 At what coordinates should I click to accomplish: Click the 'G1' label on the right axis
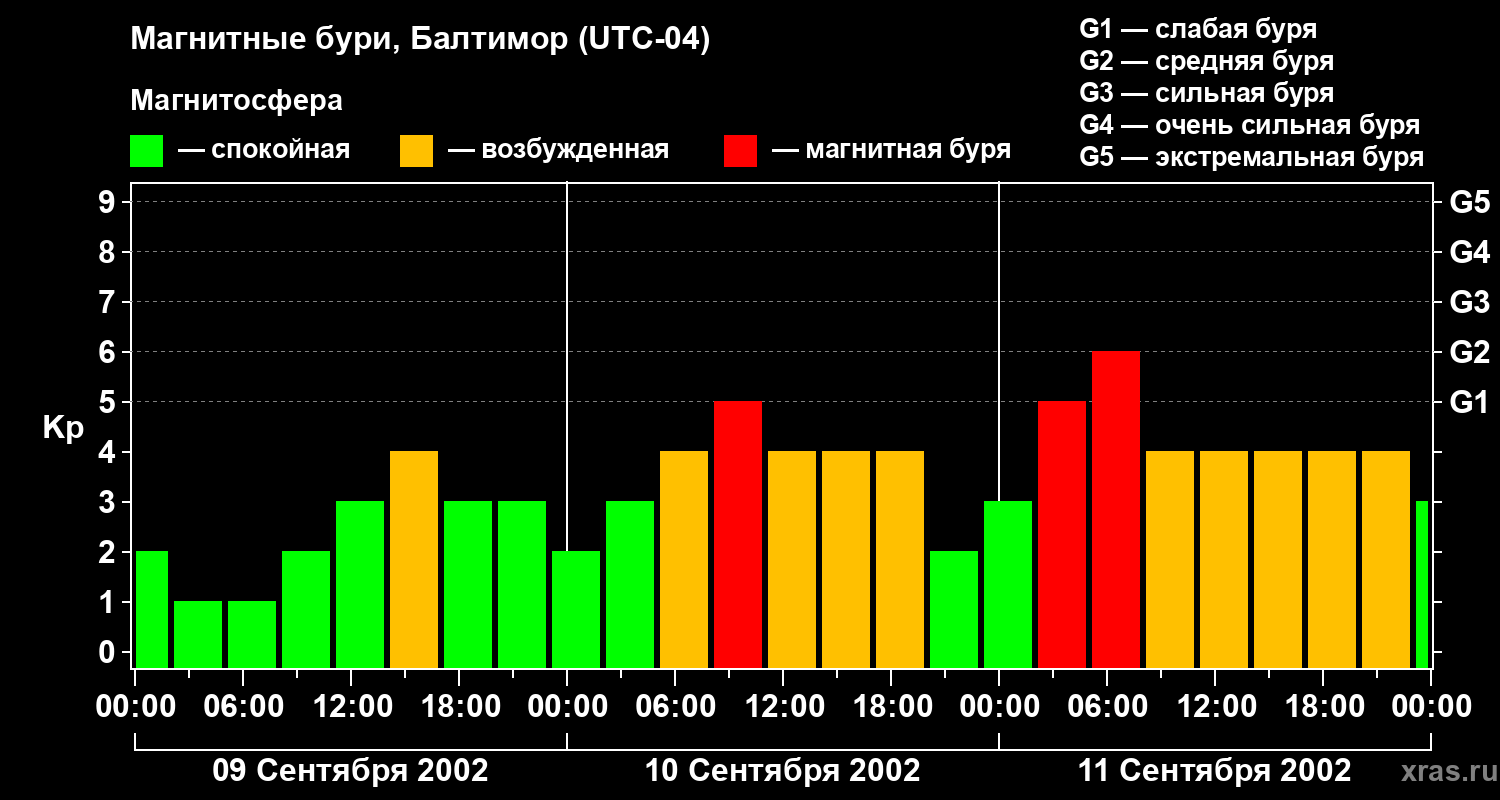[x=1469, y=402]
